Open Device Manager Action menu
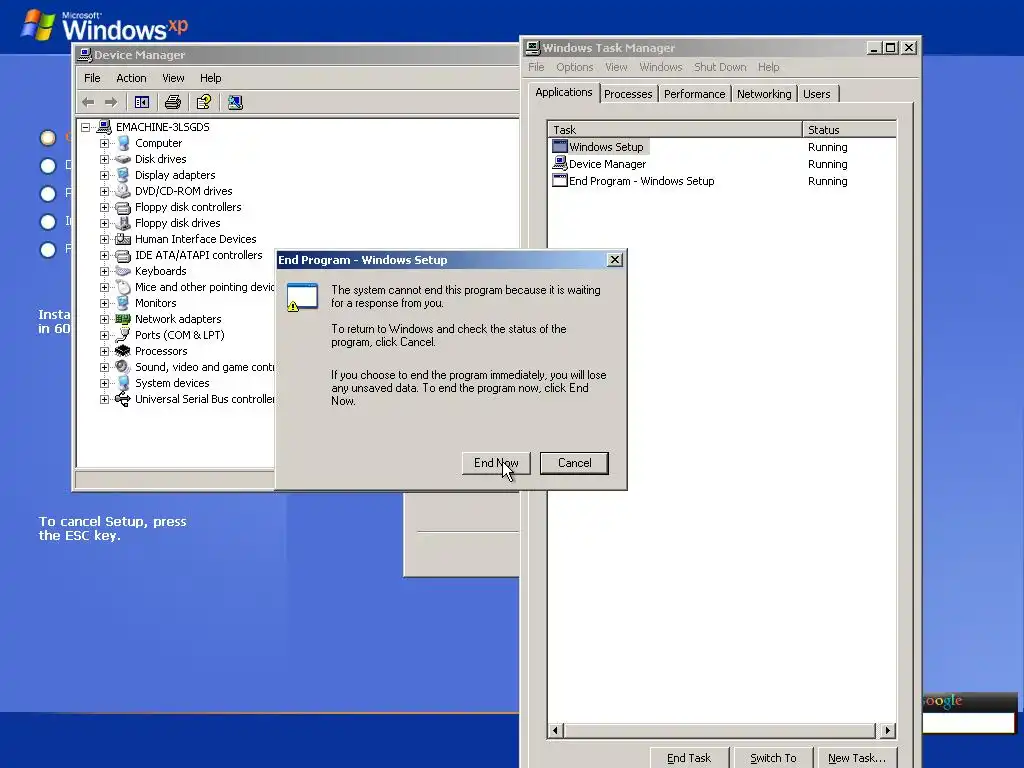This screenshot has width=1024, height=768. pyautogui.click(x=131, y=78)
